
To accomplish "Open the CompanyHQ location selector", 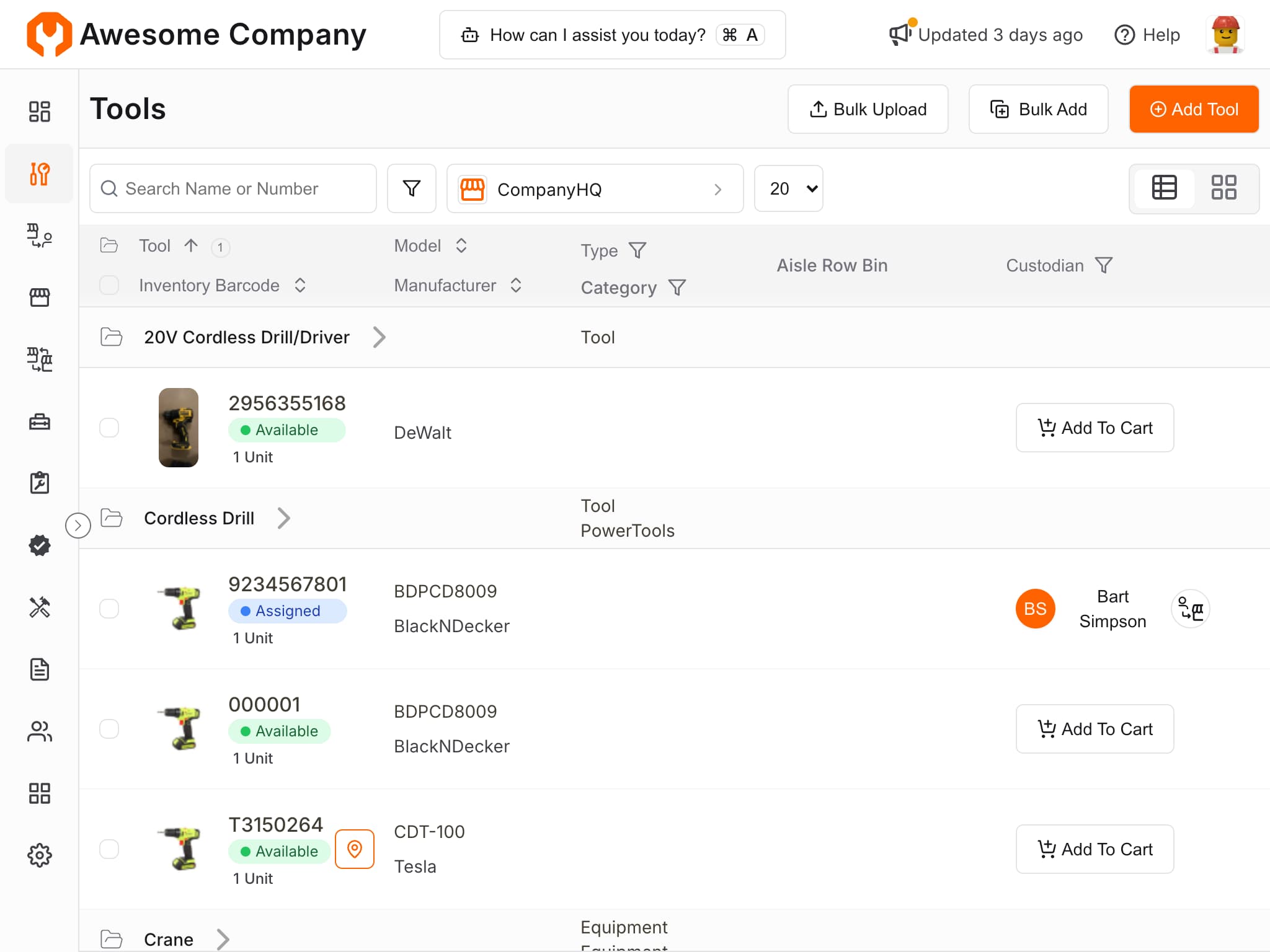I will (594, 188).
